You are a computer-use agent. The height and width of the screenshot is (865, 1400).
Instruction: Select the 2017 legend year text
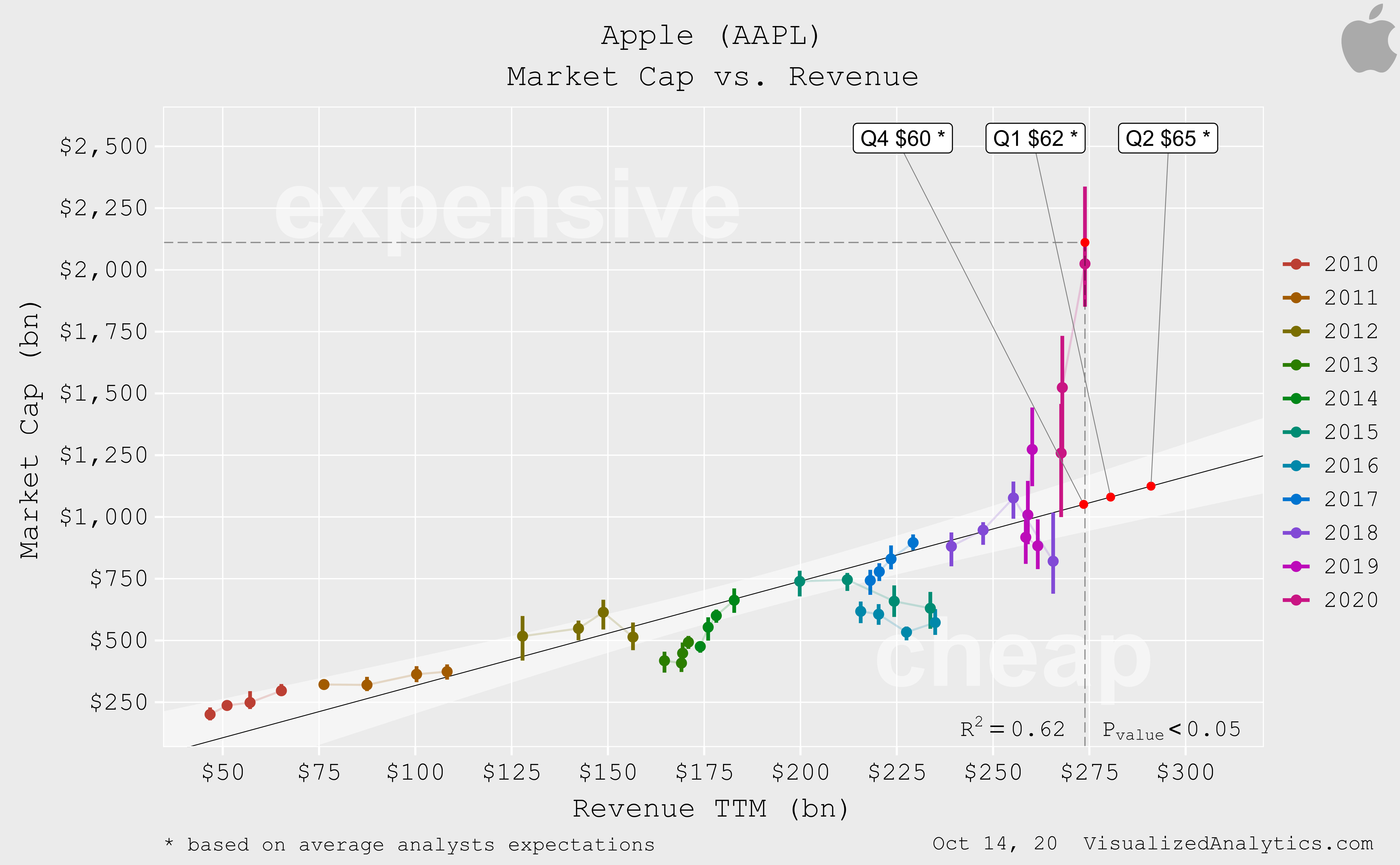click(1351, 499)
